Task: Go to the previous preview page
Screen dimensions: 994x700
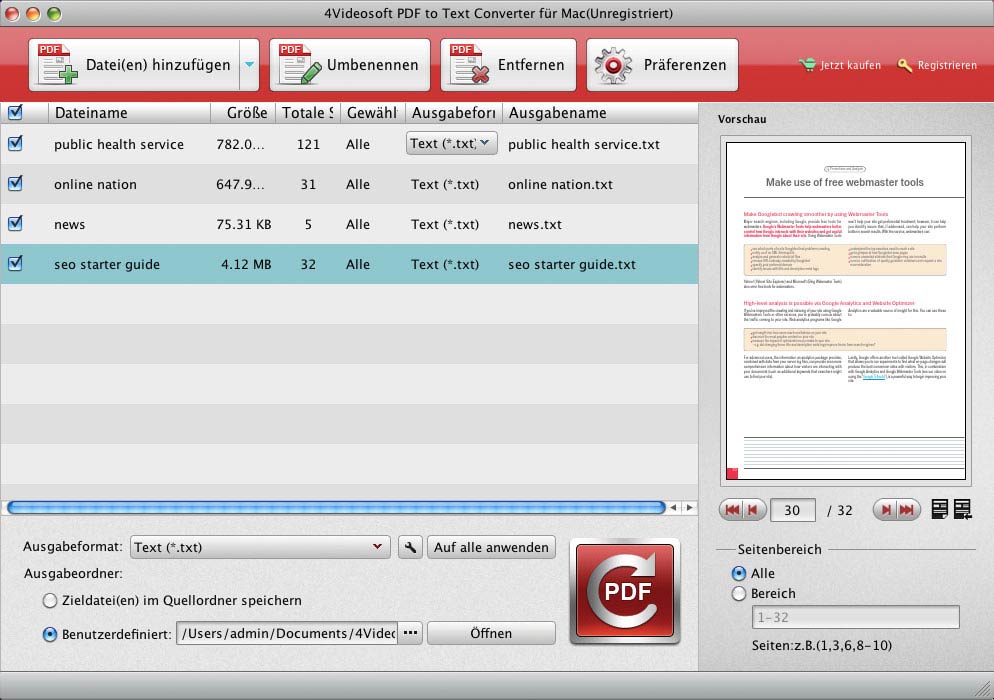Action: 754,510
